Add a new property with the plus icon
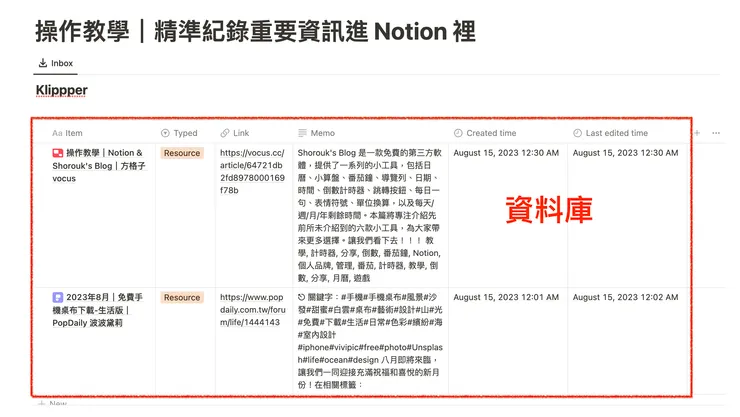 pyautogui.click(x=697, y=133)
